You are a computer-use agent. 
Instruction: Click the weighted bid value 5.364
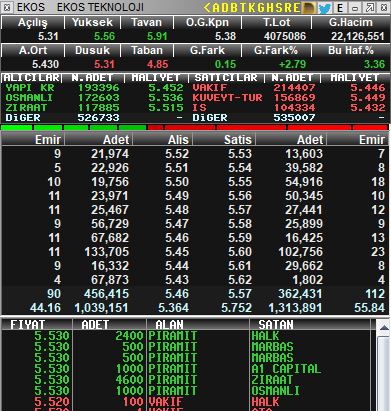pyautogui.click(x=174, y=308)
